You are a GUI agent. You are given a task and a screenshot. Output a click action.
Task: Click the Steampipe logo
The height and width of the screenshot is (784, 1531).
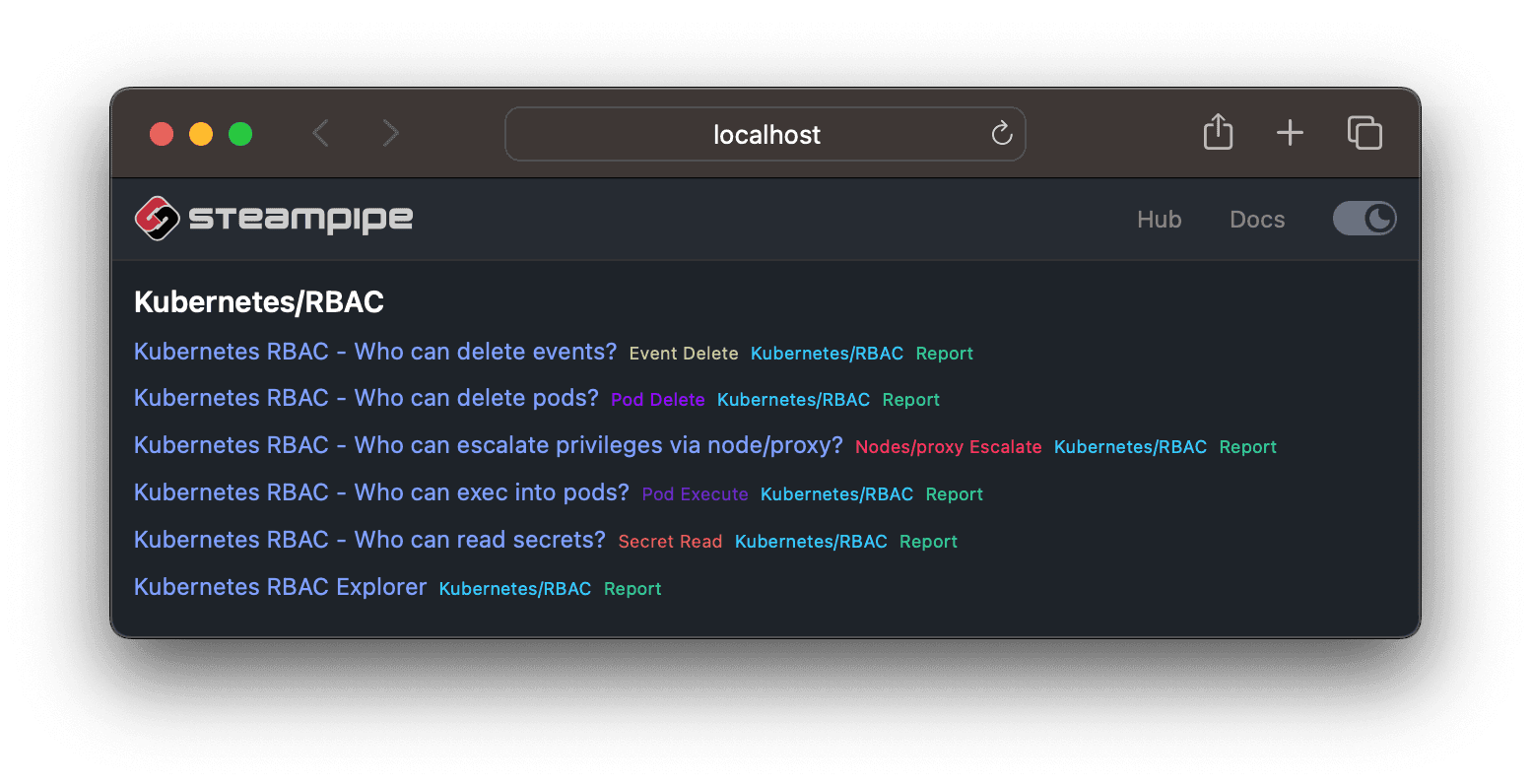[274, 219]
